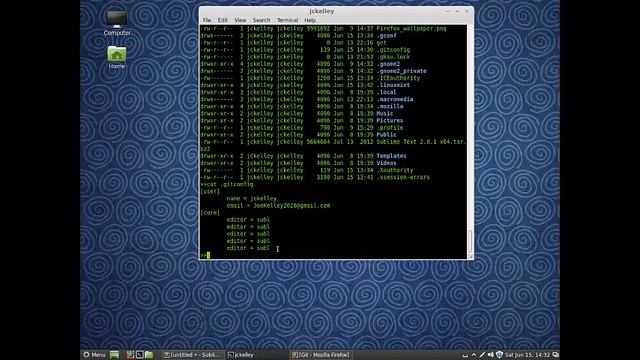Click the 'cat .gitconfig' command line
This screenshot has height=360, width=640.
(x=227, y=184)
